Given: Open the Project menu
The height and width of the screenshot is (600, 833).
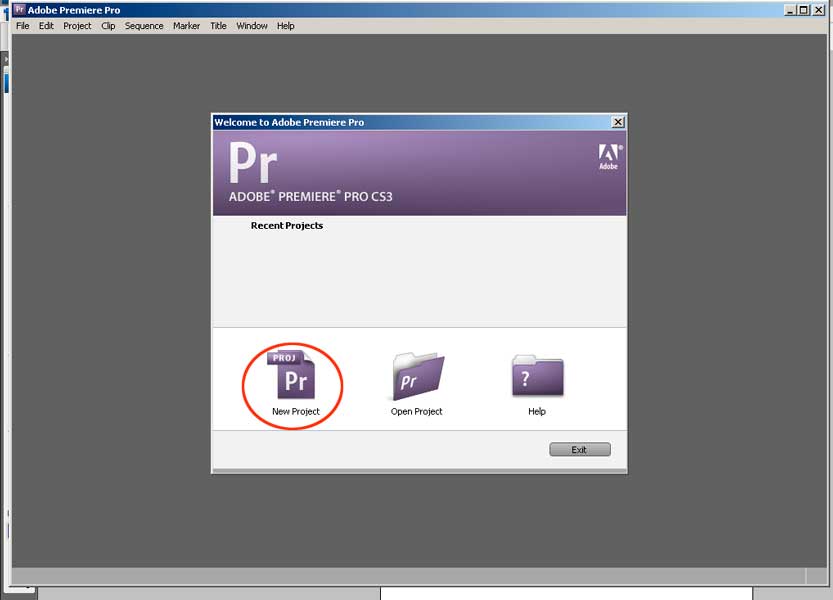Looking at the screenshot, I should [77, 26].
